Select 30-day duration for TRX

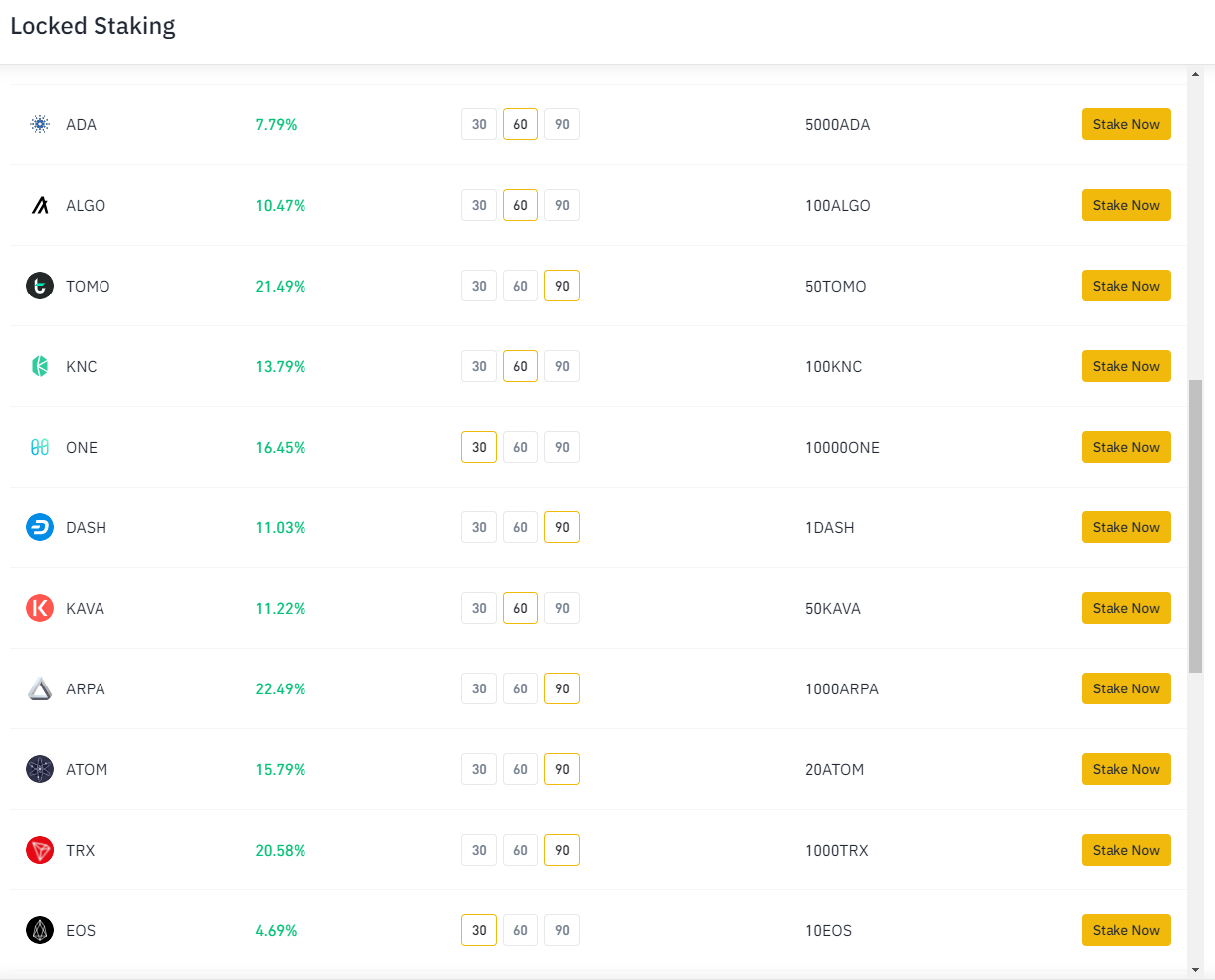(479, 850)
